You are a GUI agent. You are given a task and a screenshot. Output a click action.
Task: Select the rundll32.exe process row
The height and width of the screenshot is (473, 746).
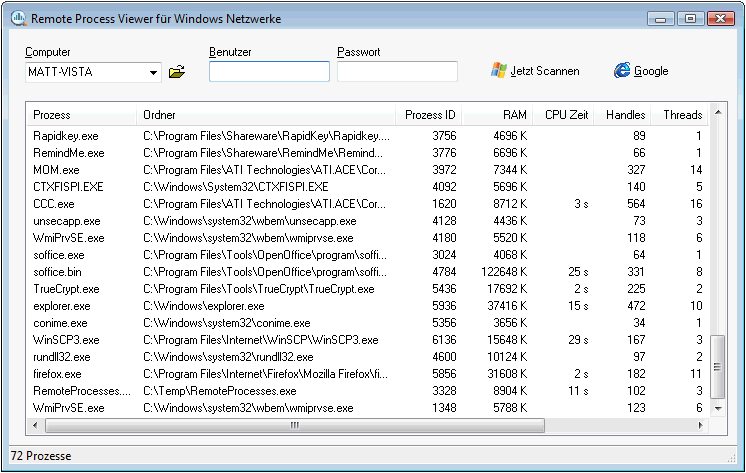point(368,357)
